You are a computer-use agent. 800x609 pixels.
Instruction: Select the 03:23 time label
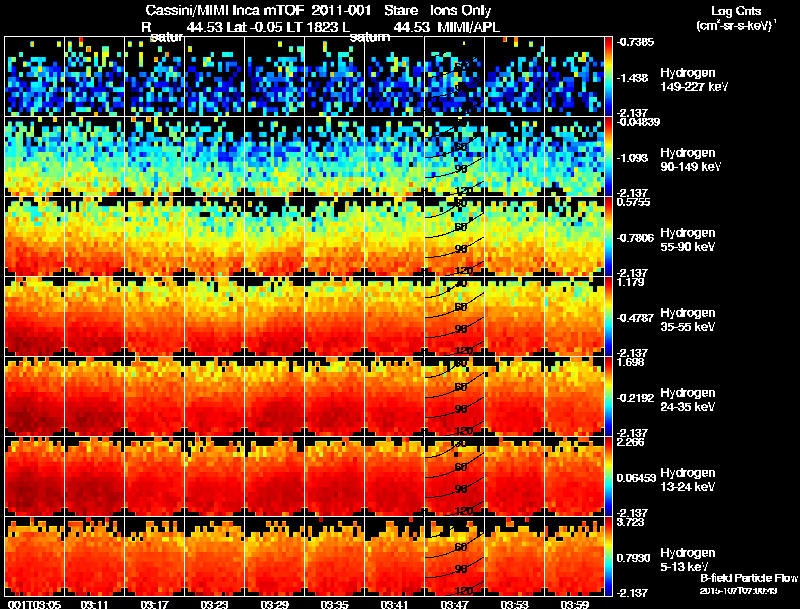214,604
